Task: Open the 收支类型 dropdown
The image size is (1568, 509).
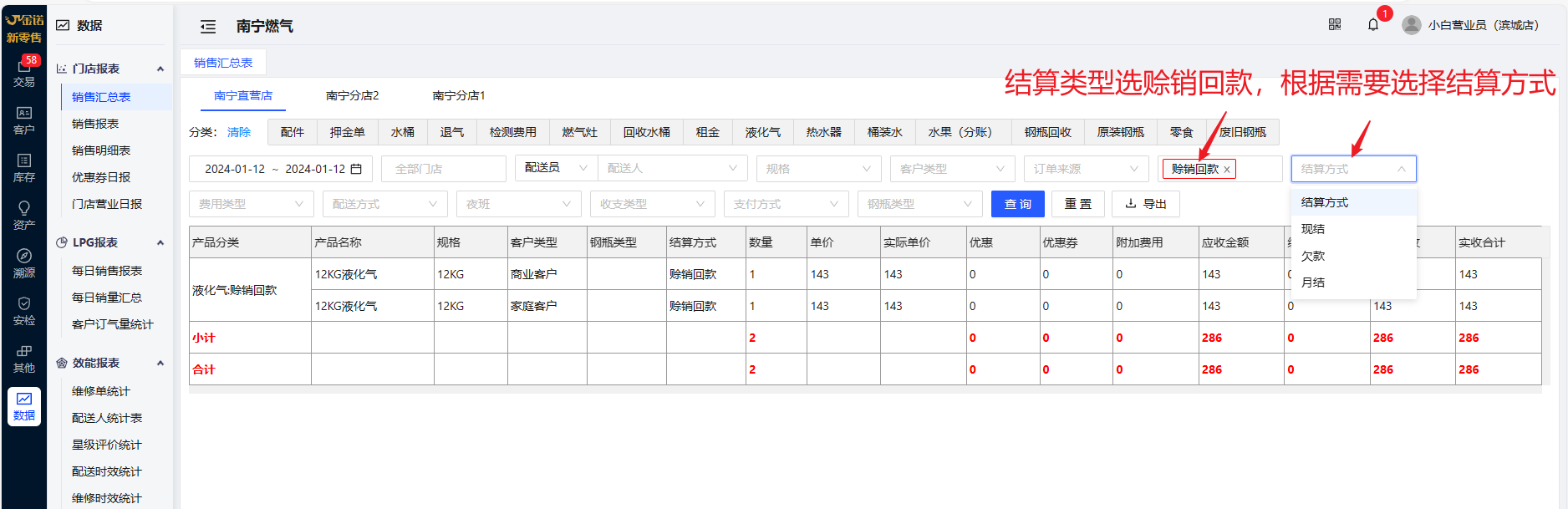Action: click(653, 204)
